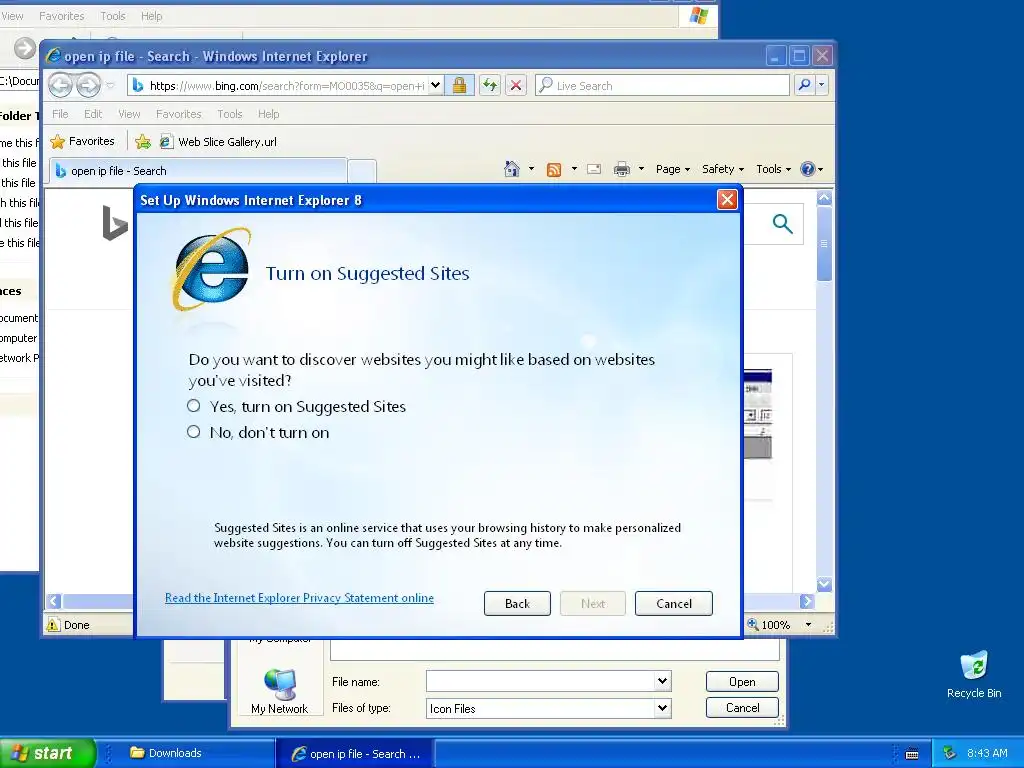Click the address bar URL field
The image size is (1024, 768).
pyautogui.click(x=286, y=86)
